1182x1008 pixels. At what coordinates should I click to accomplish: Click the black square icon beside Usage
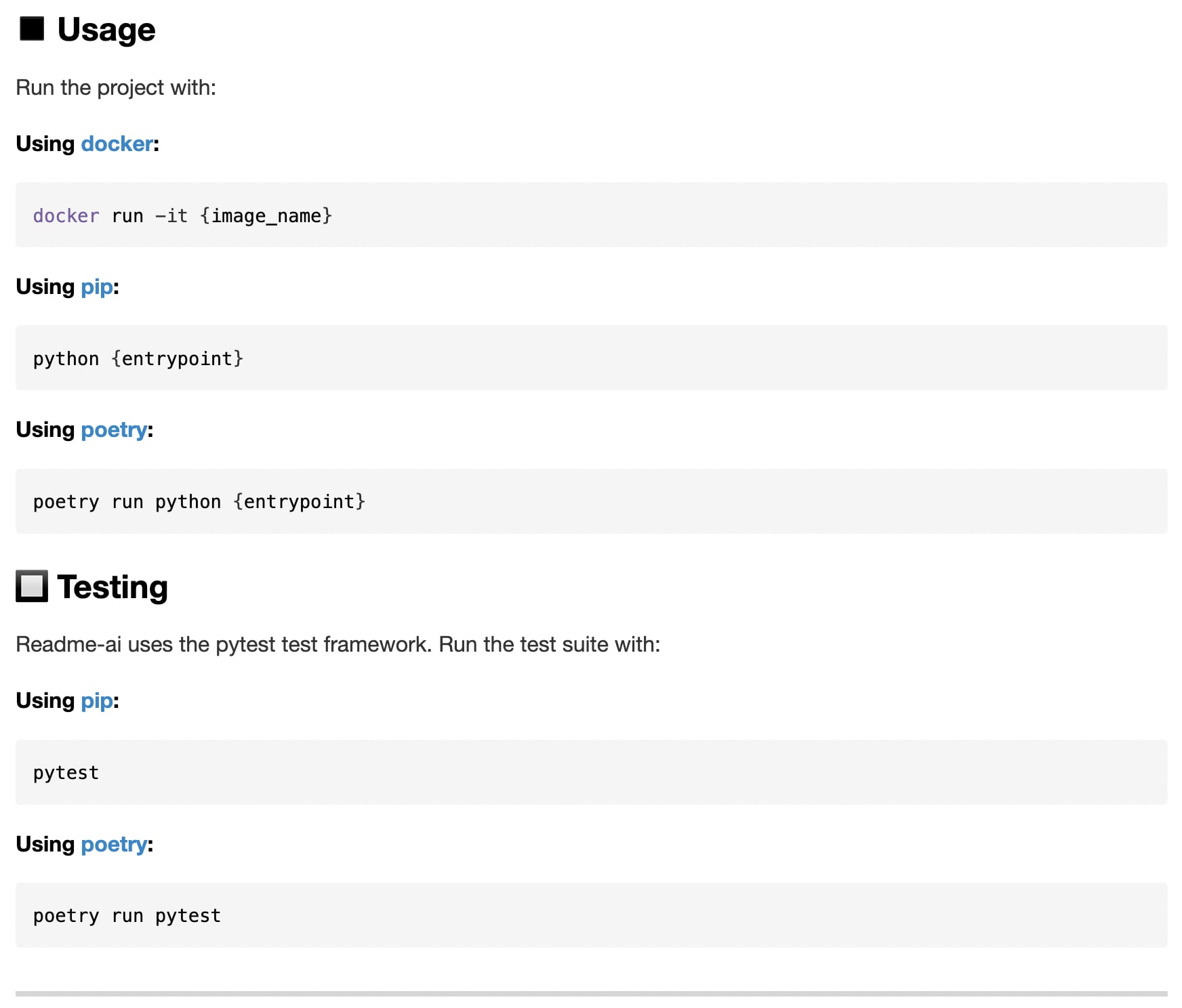(x=32, y=29)
